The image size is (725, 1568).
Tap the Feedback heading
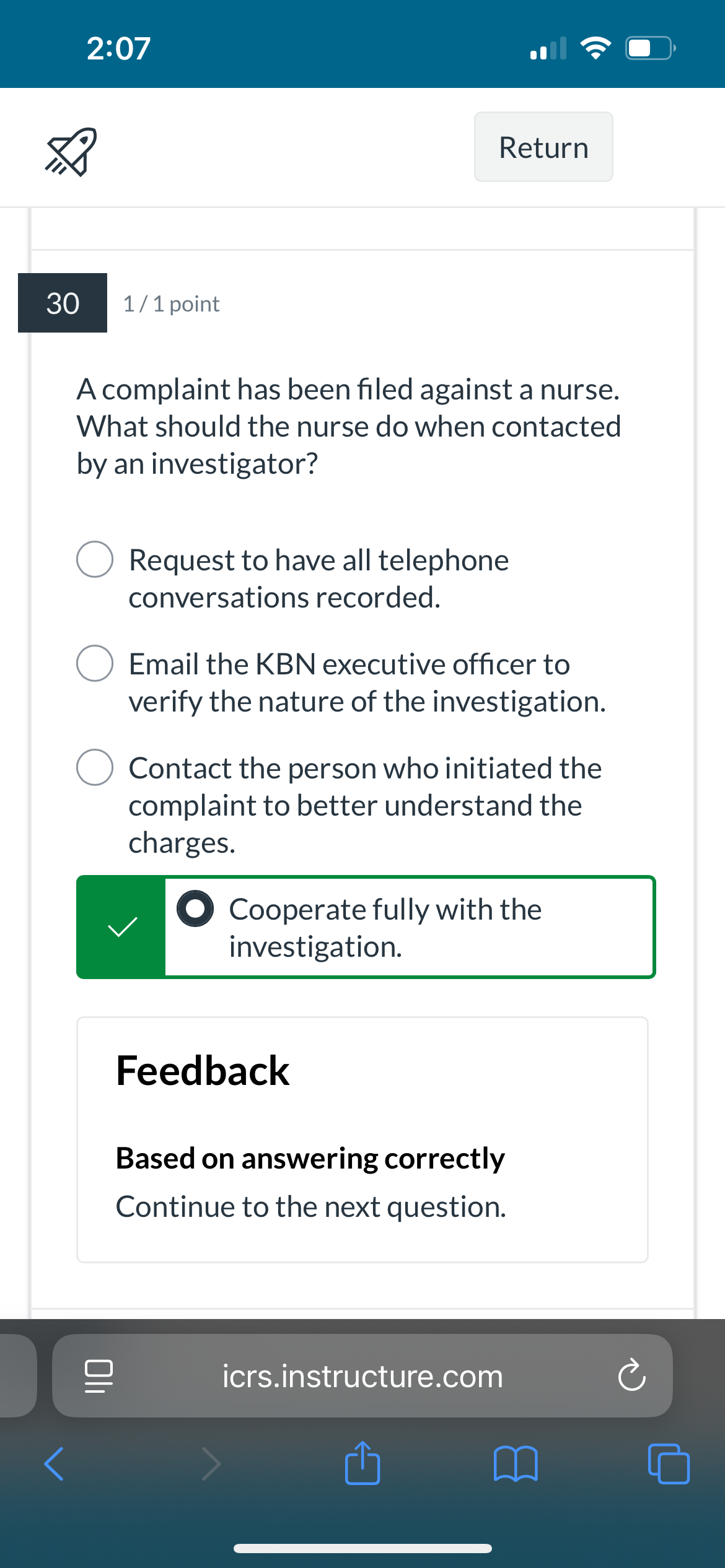(x=203, y=1071)
